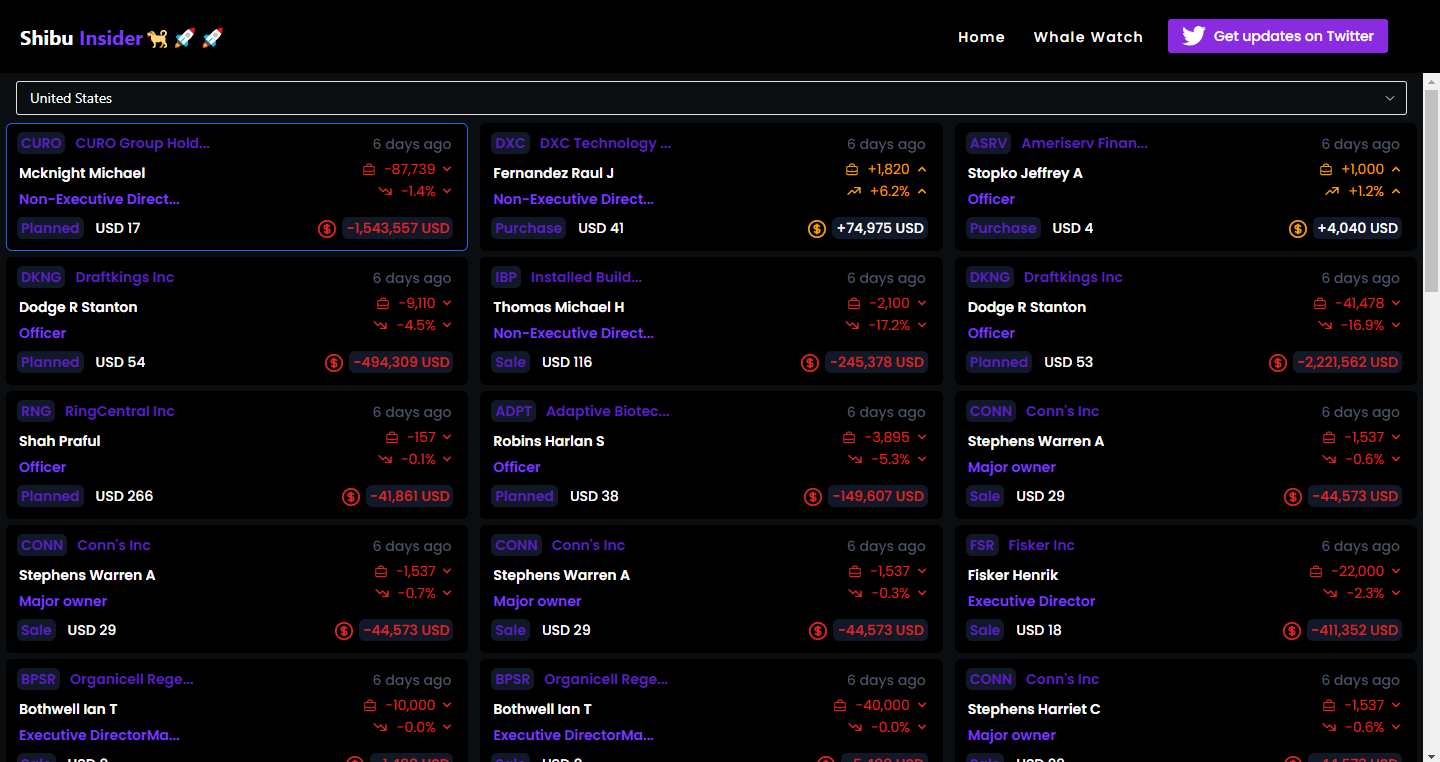Click the briefcase icon beside +1,820

tap(853, 169)
